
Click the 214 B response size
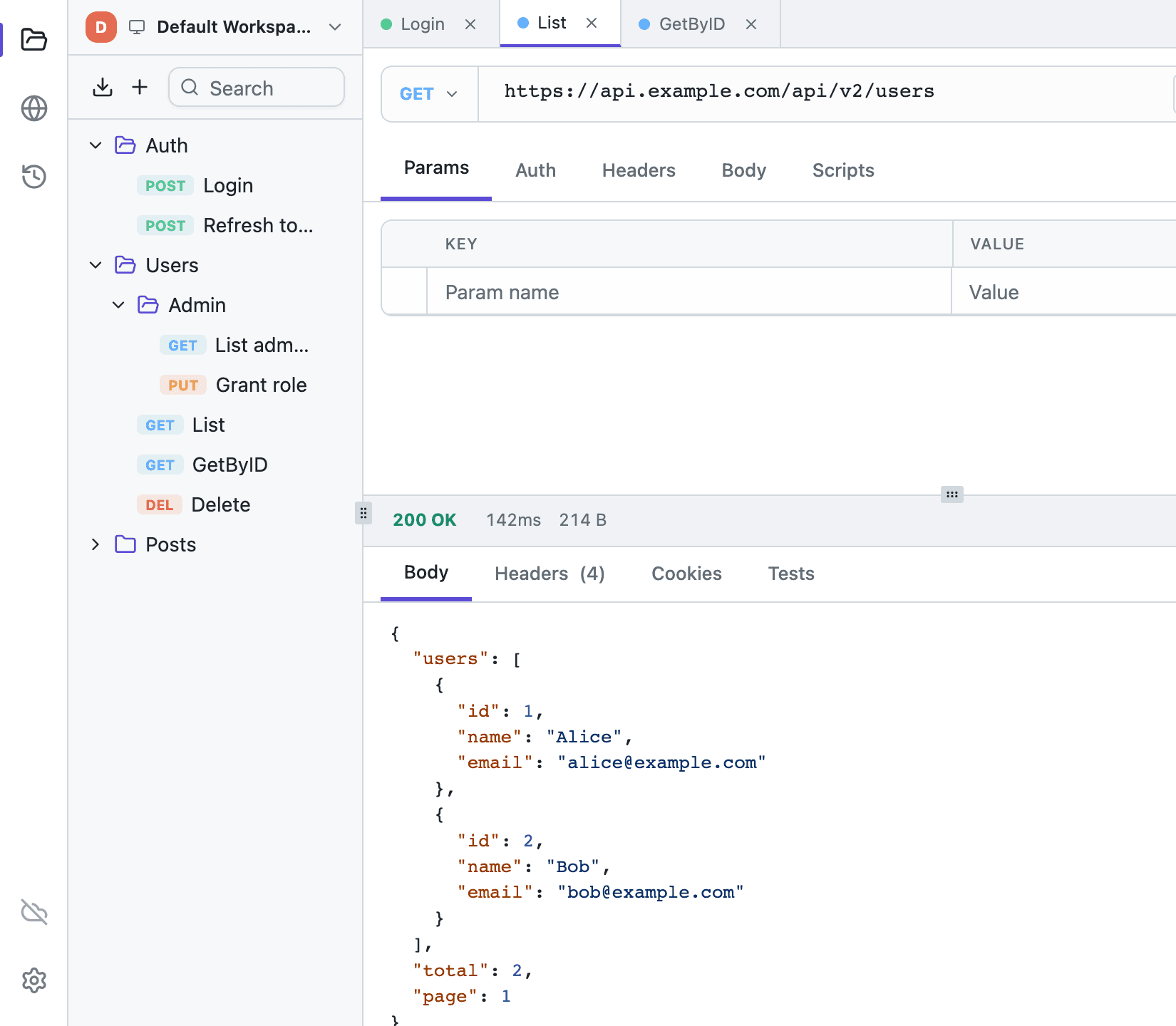582,520
